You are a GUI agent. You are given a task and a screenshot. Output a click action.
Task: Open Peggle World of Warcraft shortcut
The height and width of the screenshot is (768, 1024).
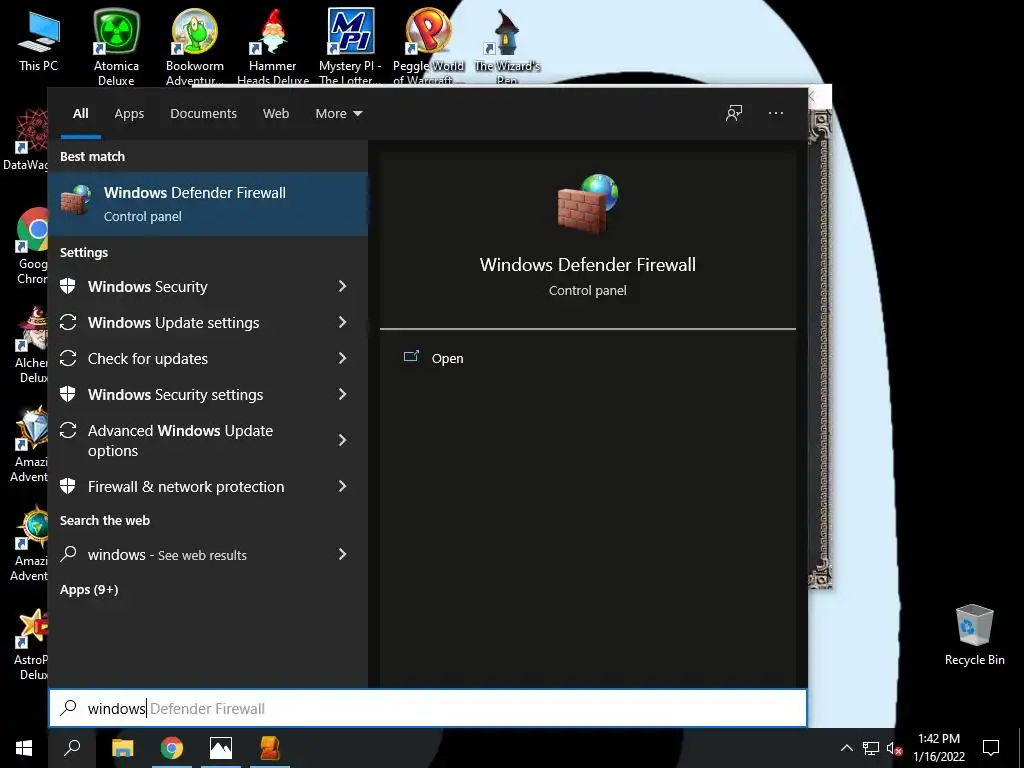pos(428,46)
